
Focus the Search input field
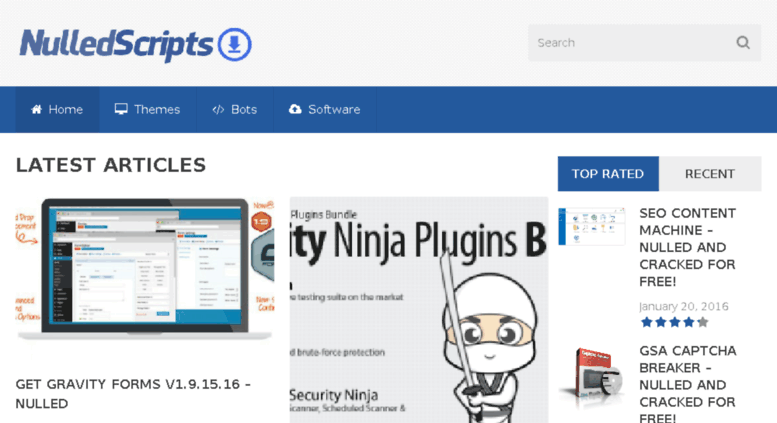644,43
